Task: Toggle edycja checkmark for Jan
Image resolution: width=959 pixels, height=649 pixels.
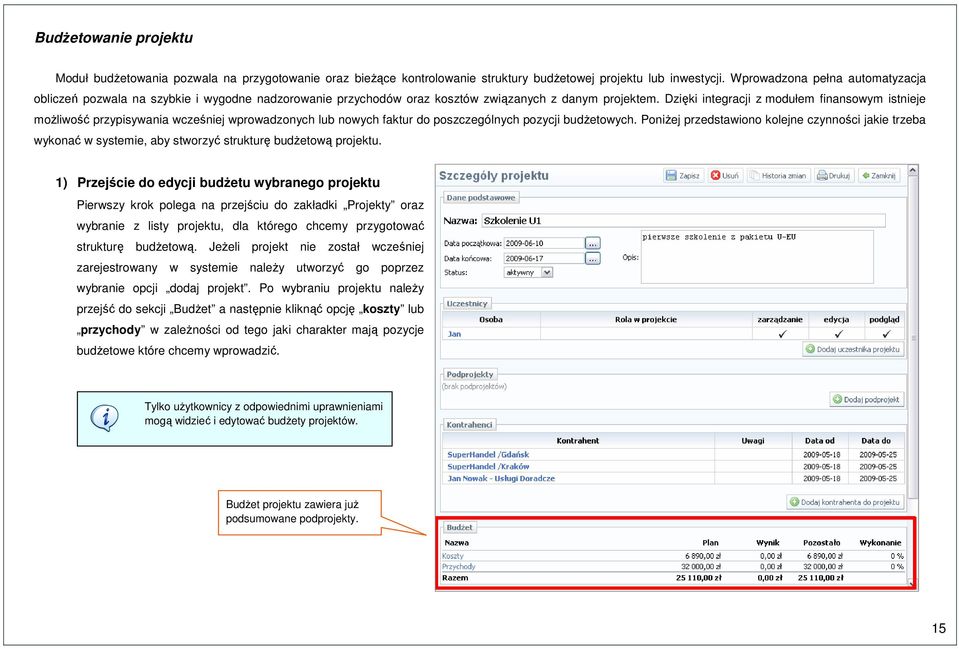Action: coord(837,334)
